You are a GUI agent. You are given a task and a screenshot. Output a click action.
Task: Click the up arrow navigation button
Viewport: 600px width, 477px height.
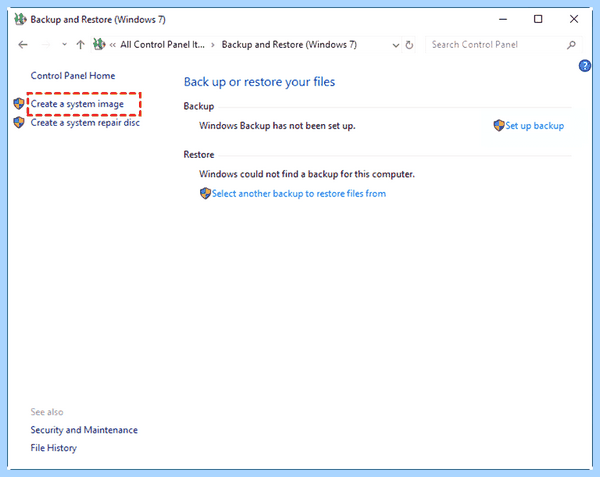[x=80, y=45]
